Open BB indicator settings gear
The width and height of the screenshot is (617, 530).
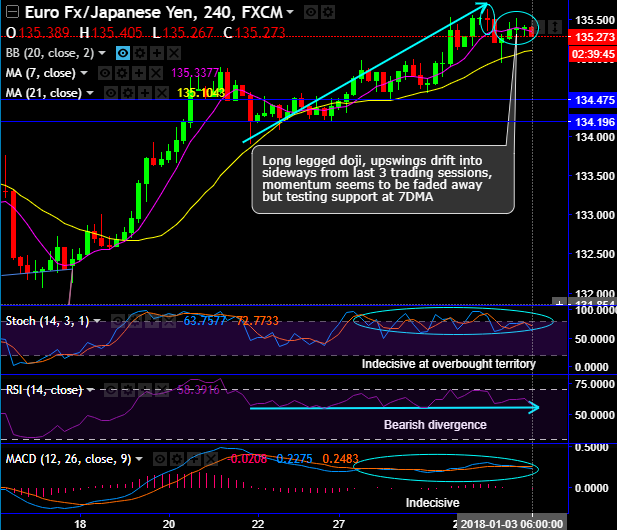[x=140, y=53]
